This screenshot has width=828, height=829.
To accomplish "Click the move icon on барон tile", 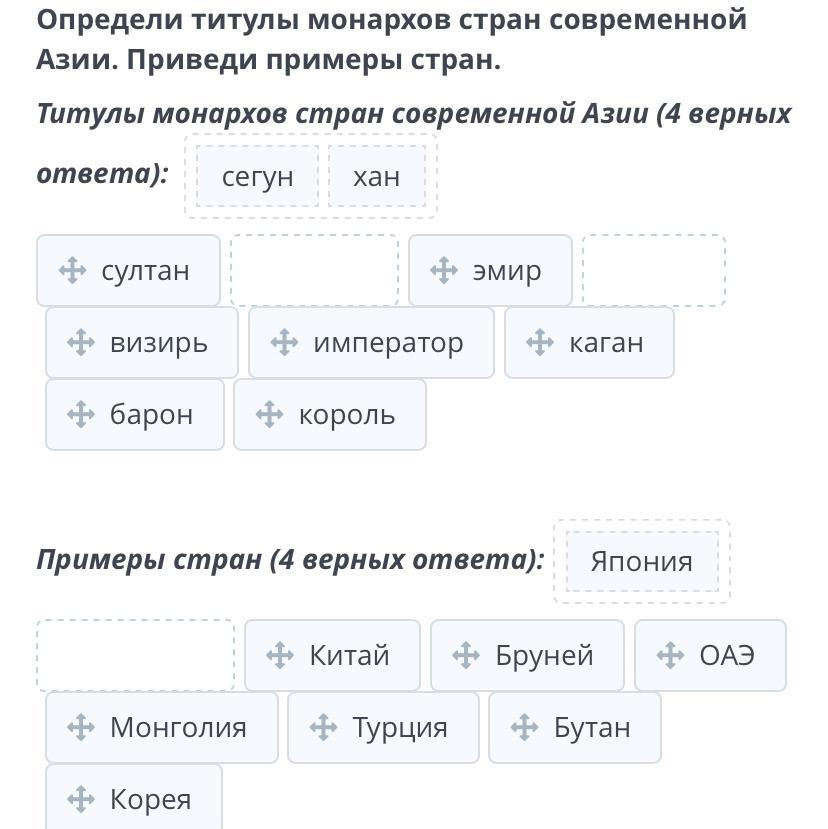I will [x=81, y=414].
